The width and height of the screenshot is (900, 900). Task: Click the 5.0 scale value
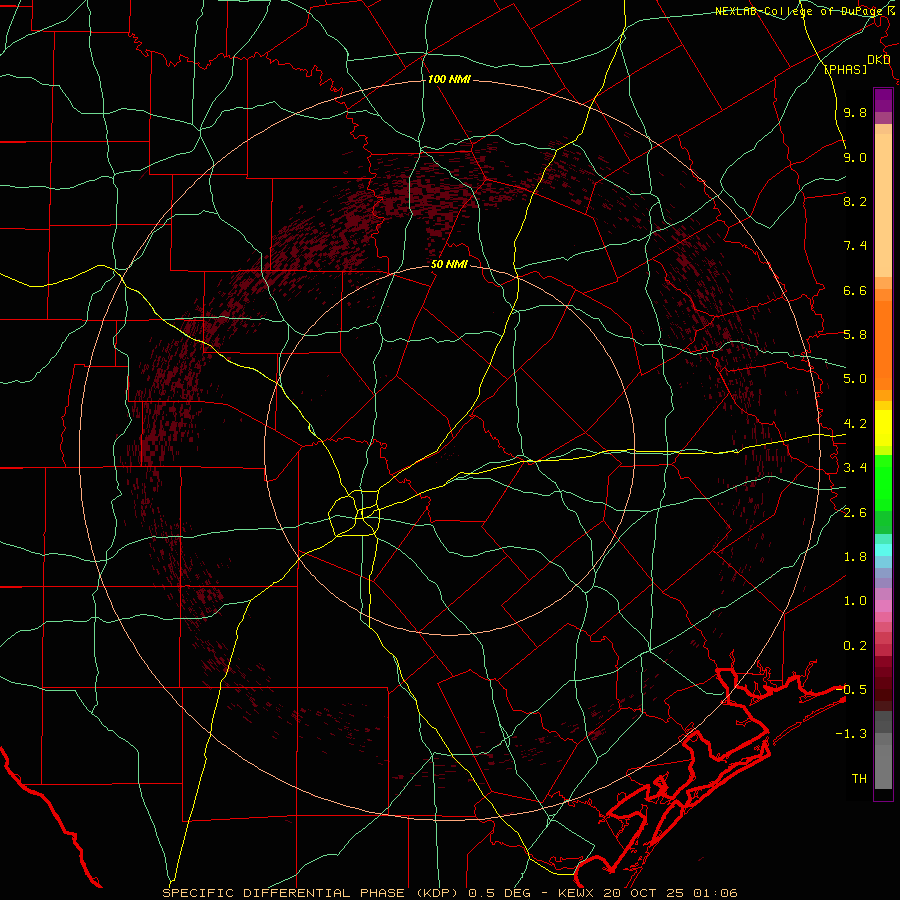tap(855, 379)
